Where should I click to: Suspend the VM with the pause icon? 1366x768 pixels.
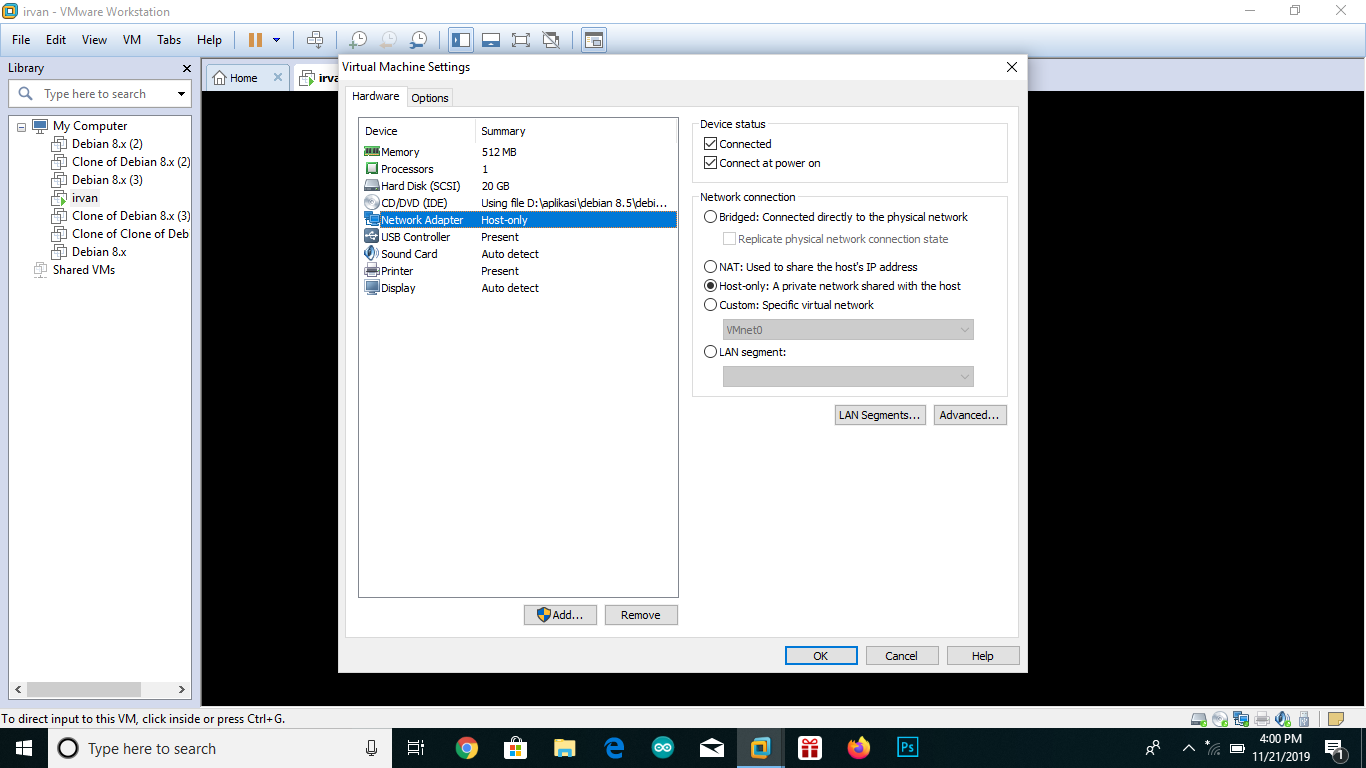click(255, 40)
